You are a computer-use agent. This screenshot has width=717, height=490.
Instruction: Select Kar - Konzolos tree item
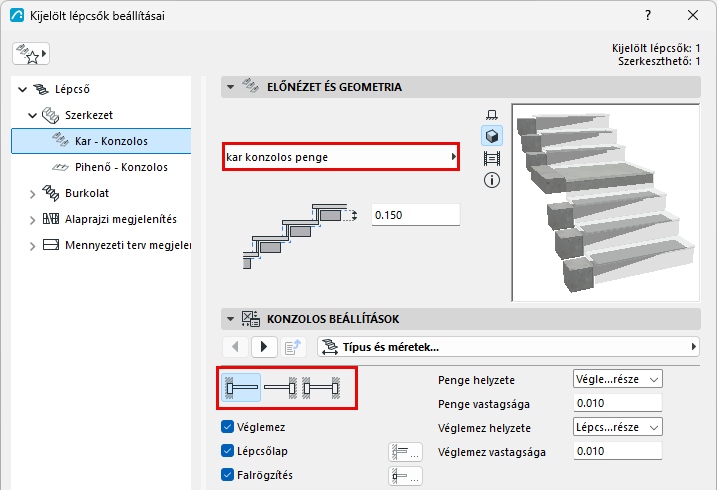(101, 141)
